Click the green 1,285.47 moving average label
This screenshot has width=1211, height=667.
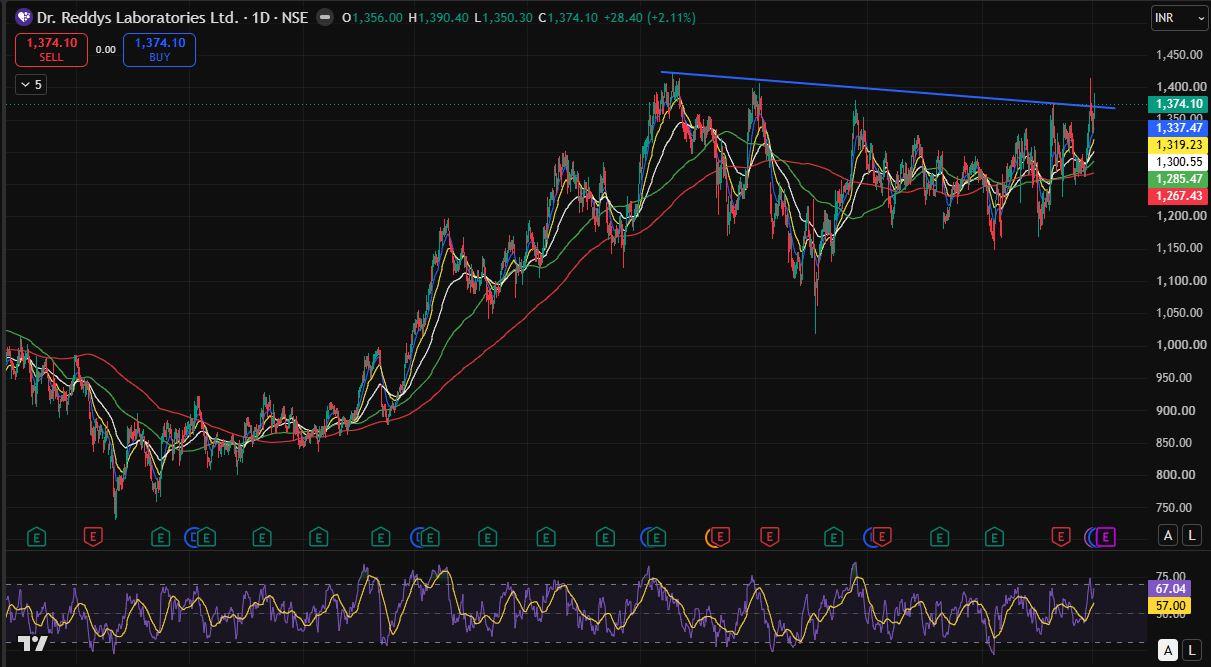coord(1178,179)
